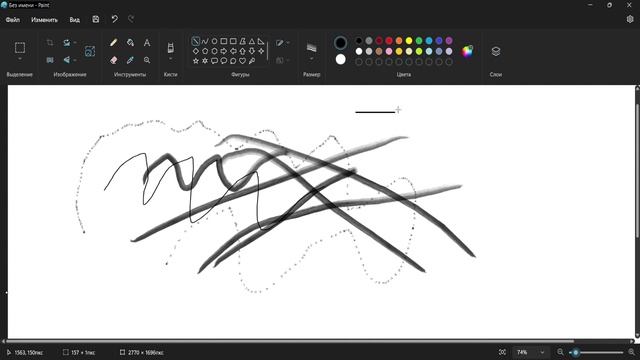Pick the bright red swatch

click(389, 40)
